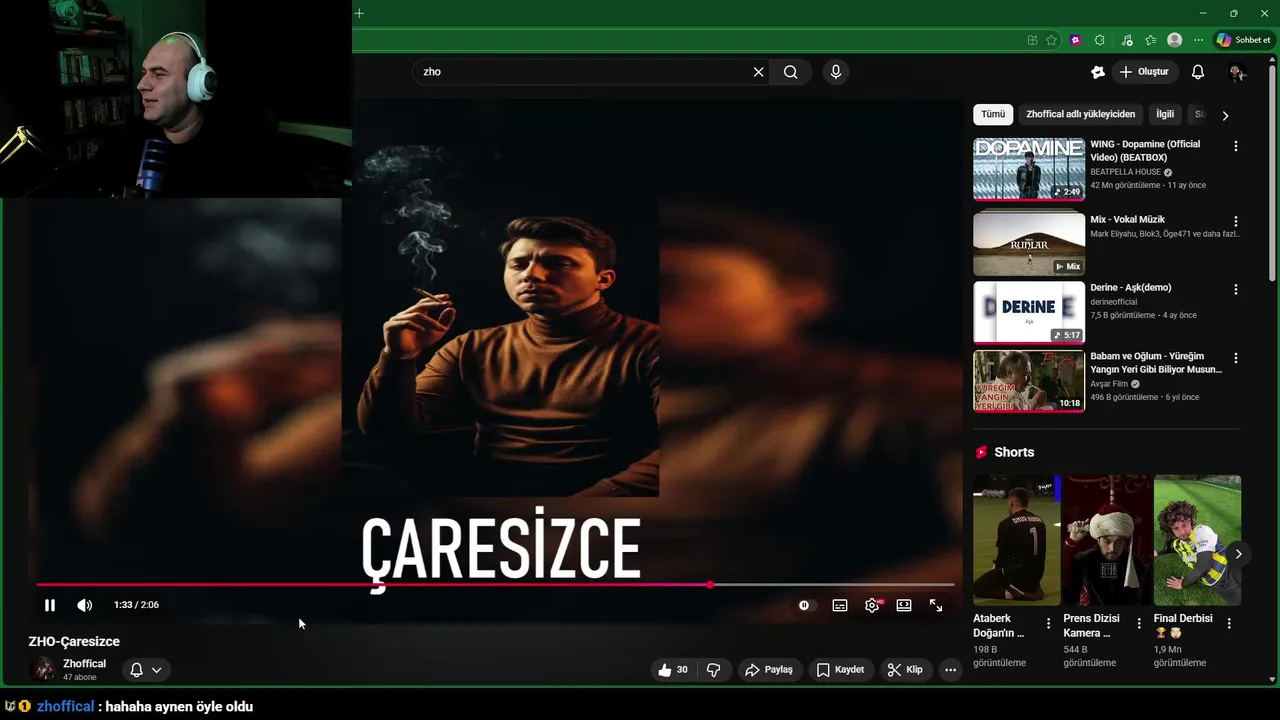Create a clip with the Klip button
Image resolution: width=1280 pixels, height=720 pixels.
pyautogui.click(x=905, y=670)
